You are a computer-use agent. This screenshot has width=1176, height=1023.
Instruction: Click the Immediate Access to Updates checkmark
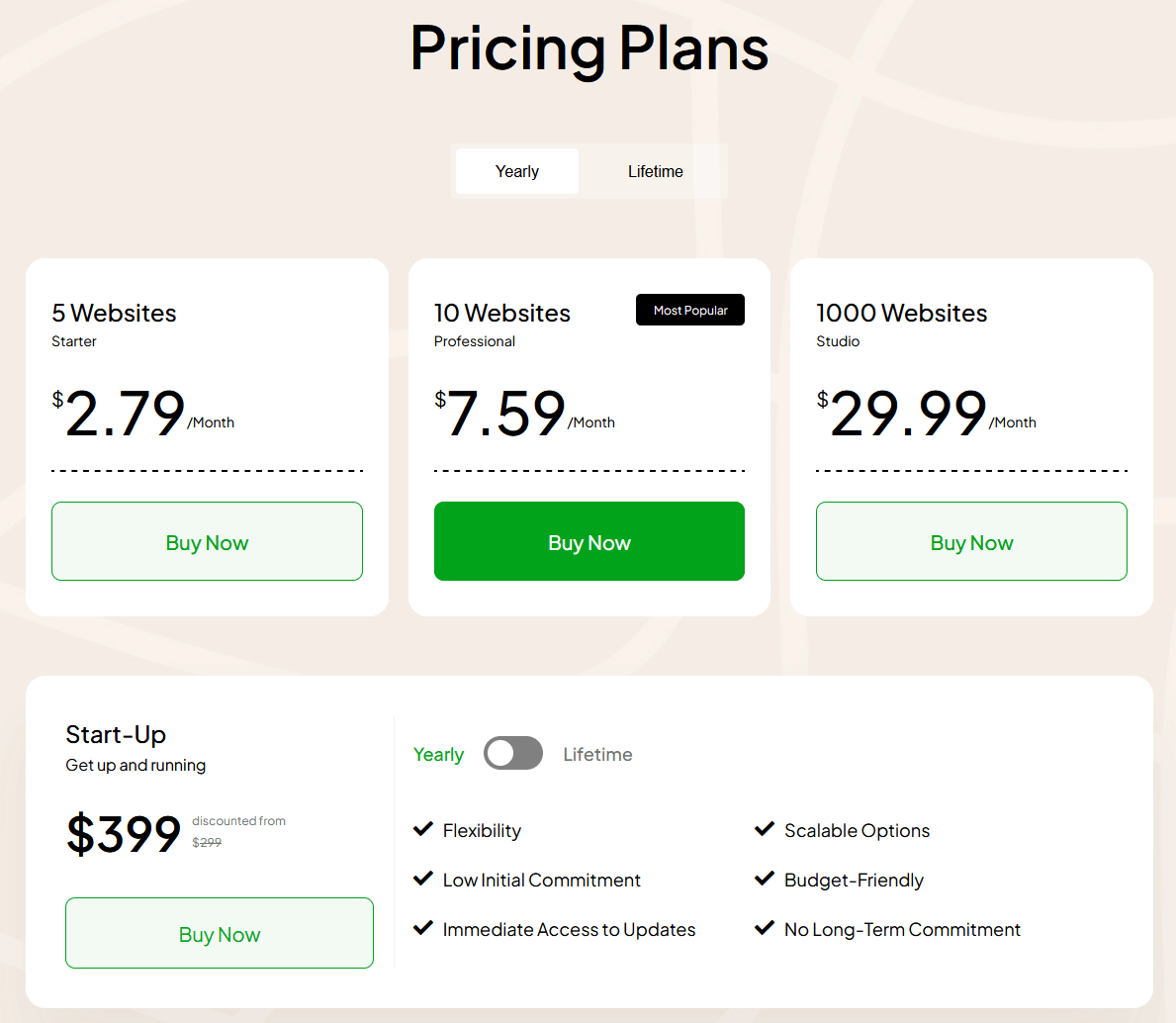point(423,928)
